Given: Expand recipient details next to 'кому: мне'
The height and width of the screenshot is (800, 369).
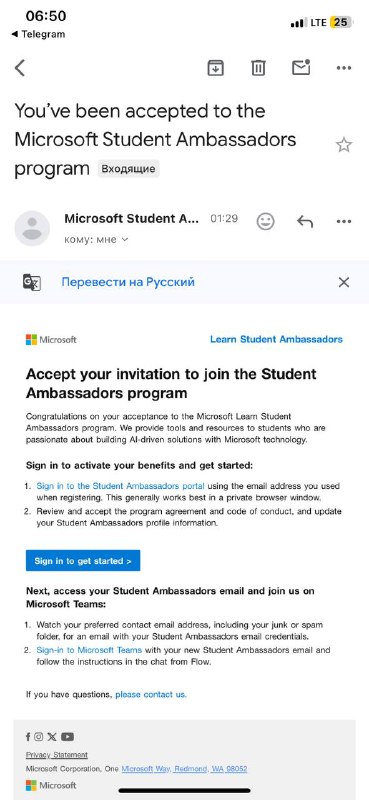Looking at the screenshot, I should (x=125, y=239).
